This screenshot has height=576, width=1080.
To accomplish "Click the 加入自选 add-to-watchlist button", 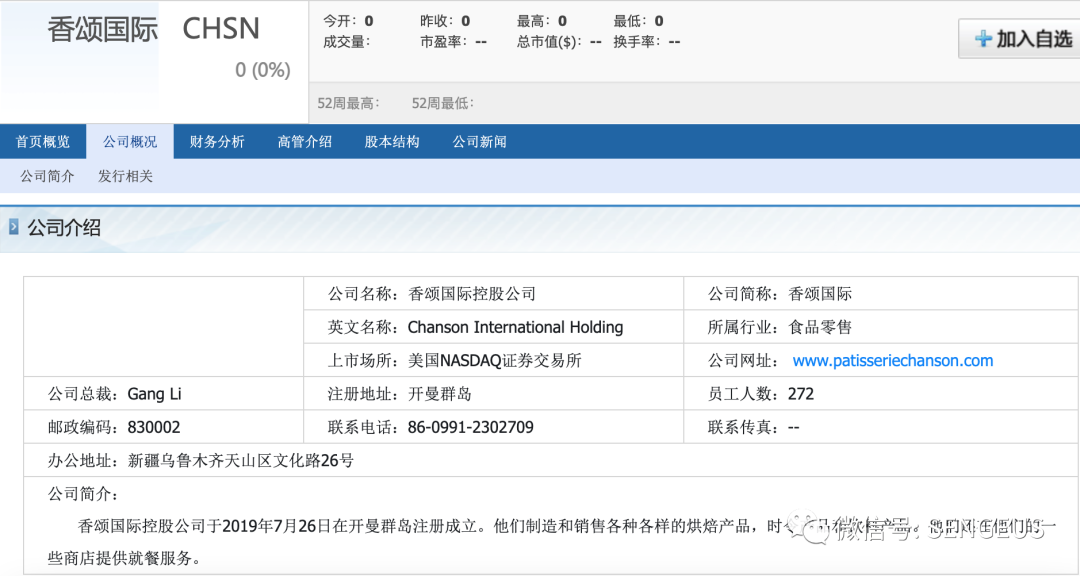I will (1019, 39).
